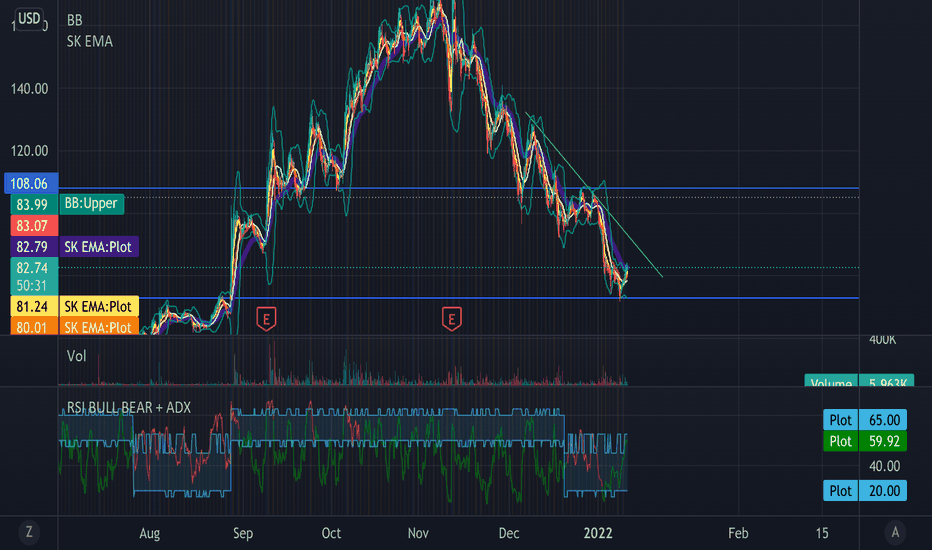Click the Dec label on time axis
Viewport: 932px width, 550px height.
click(x=509, y=533)
